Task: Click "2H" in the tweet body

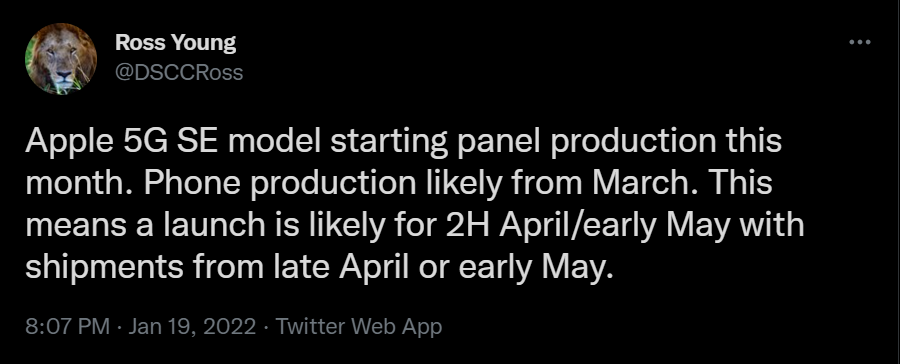Action: tap(467, 225)
